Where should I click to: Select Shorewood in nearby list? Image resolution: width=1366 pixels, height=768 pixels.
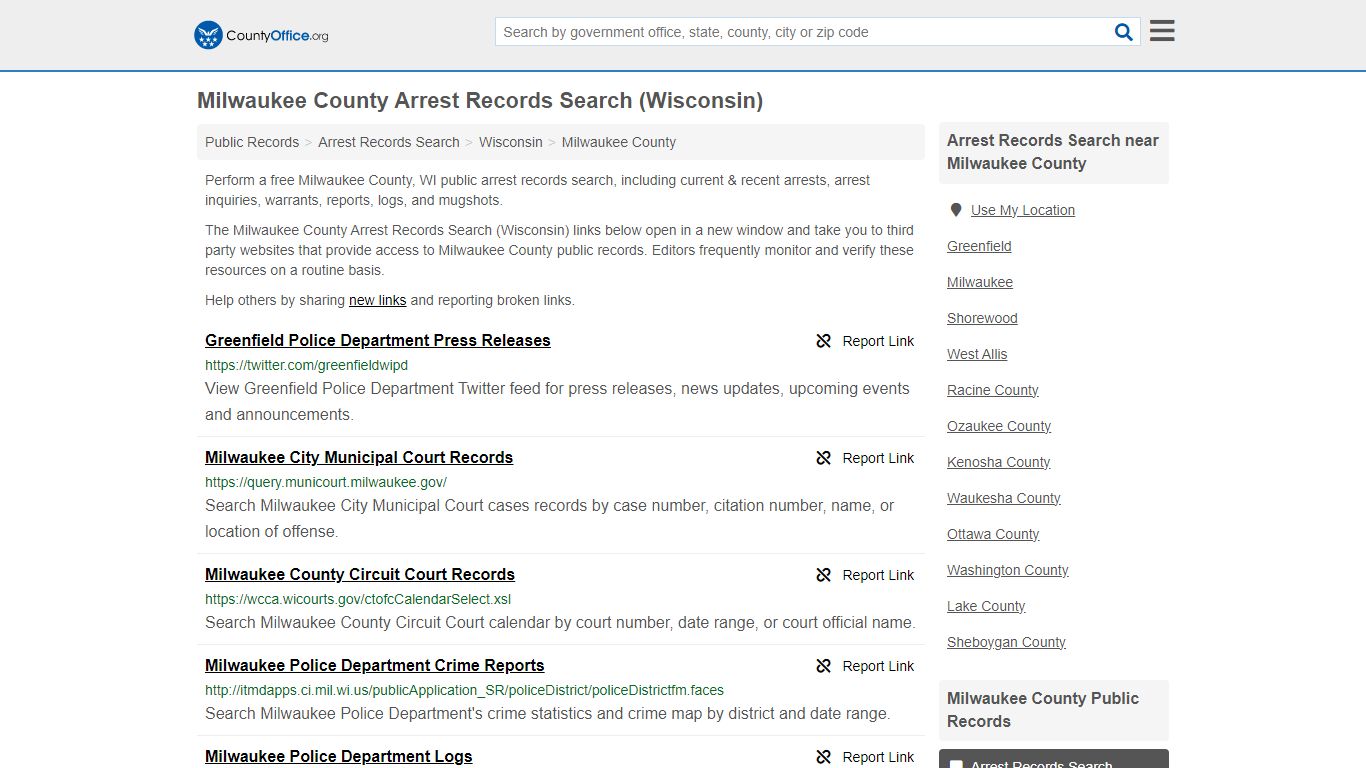982,318
